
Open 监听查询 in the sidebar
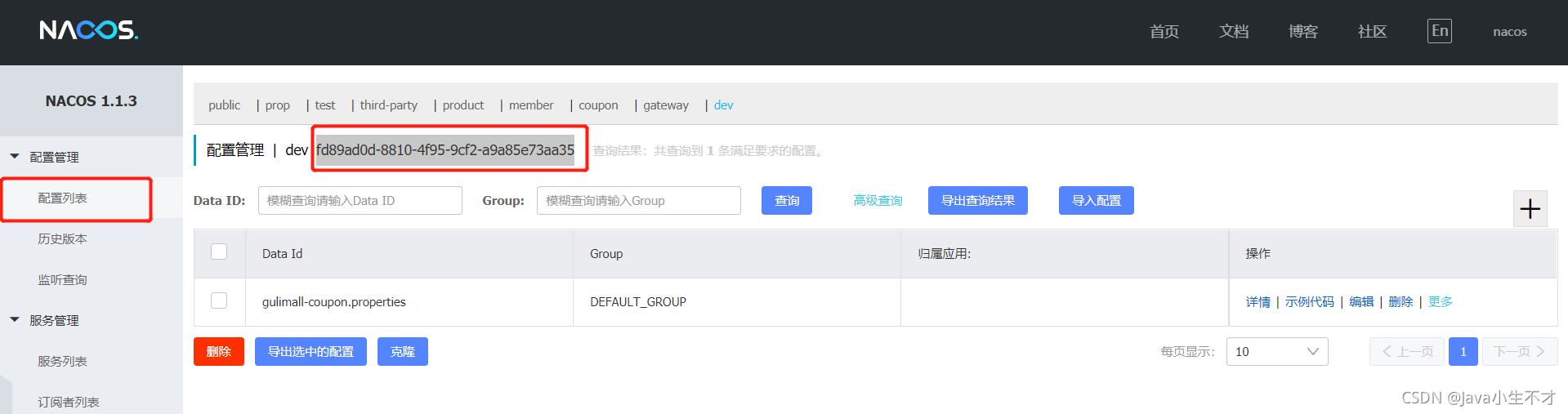click(63, 279)
